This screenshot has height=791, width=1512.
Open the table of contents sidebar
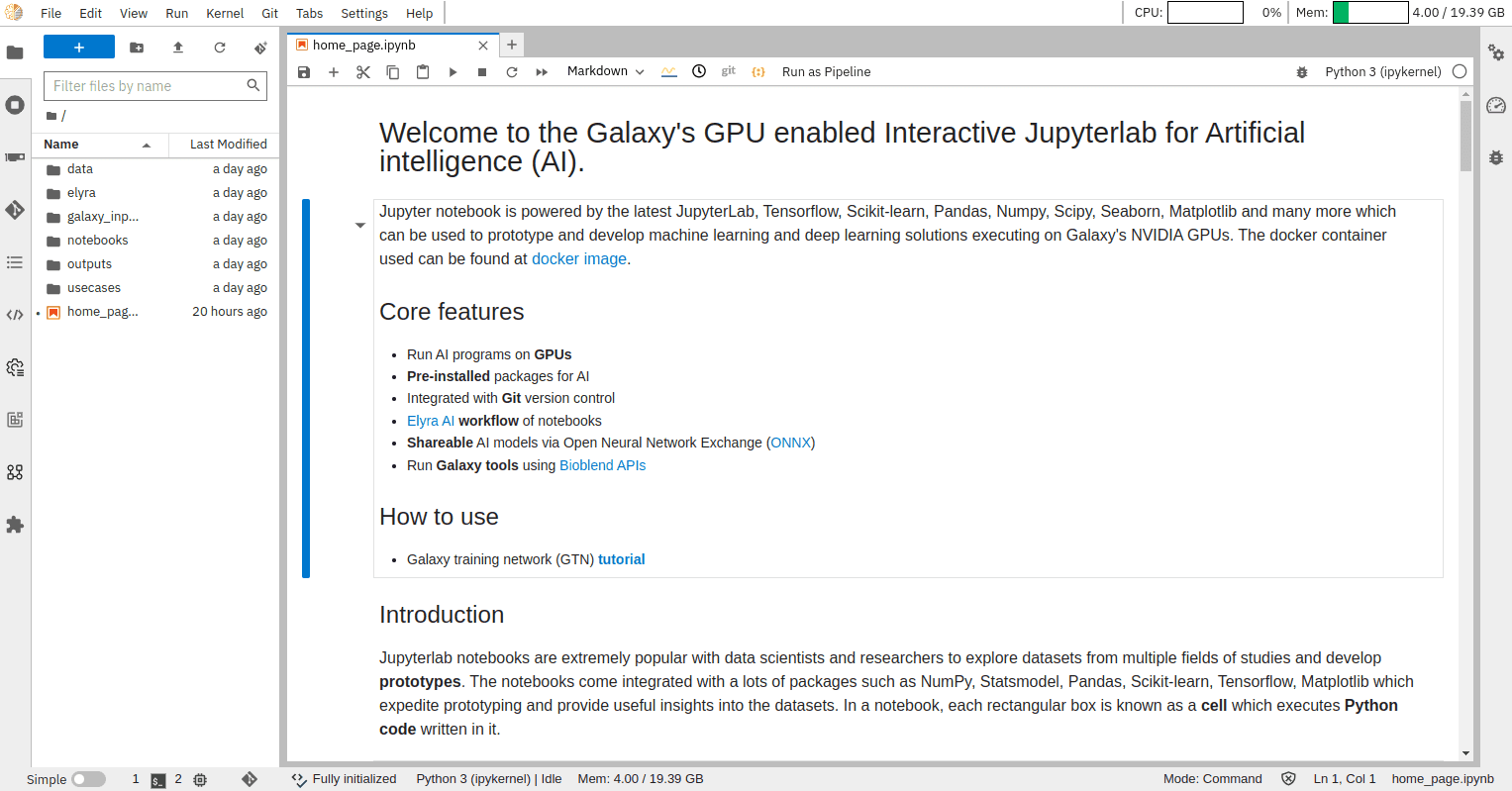[15, 262]
